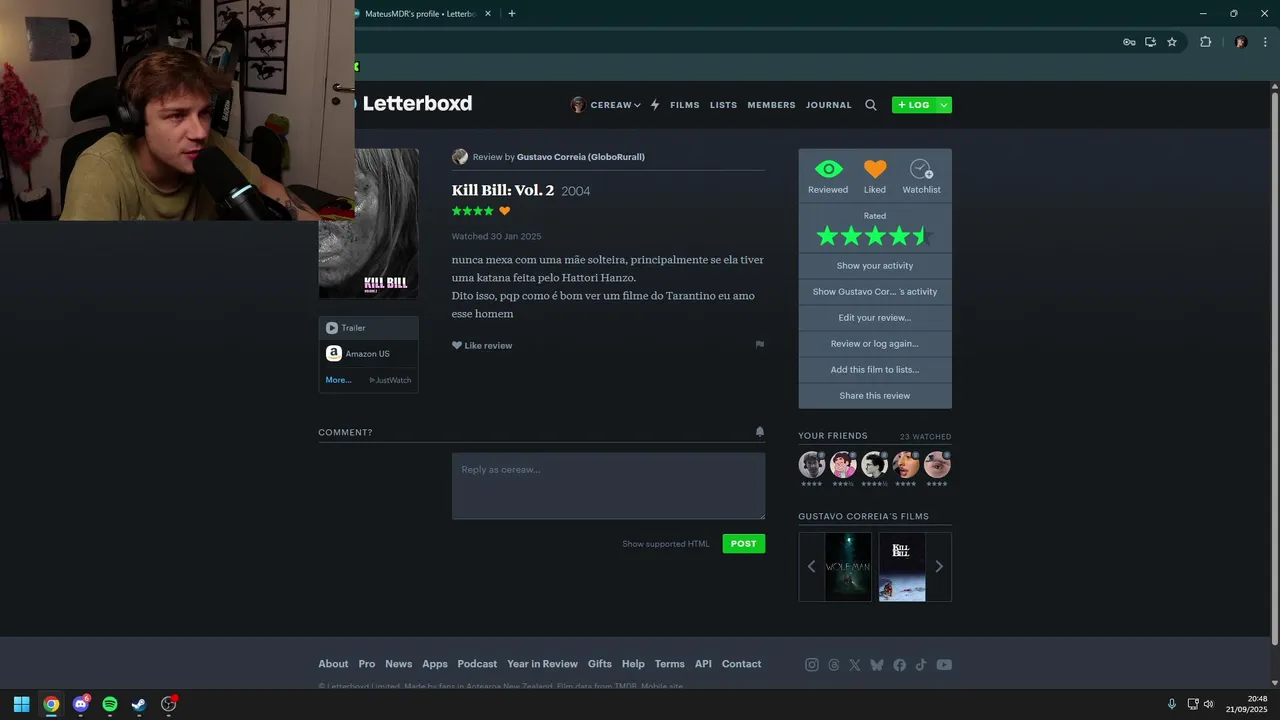The width and height of the screenshot is (1280, 720).
Task: Add film to Watchlist
Action: (921, 175)
